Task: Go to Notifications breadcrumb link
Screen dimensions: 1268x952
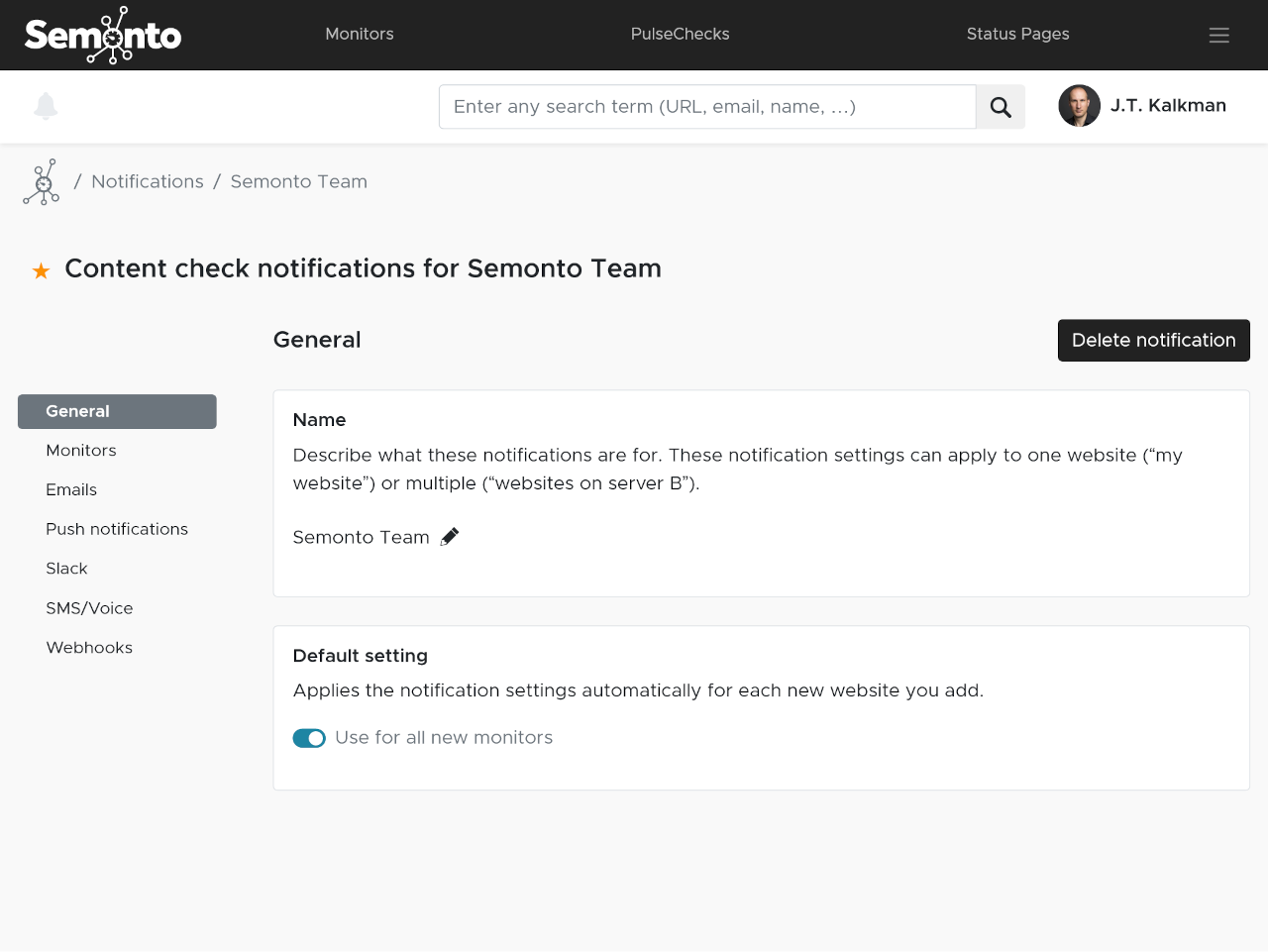Action: click(148, 182)
